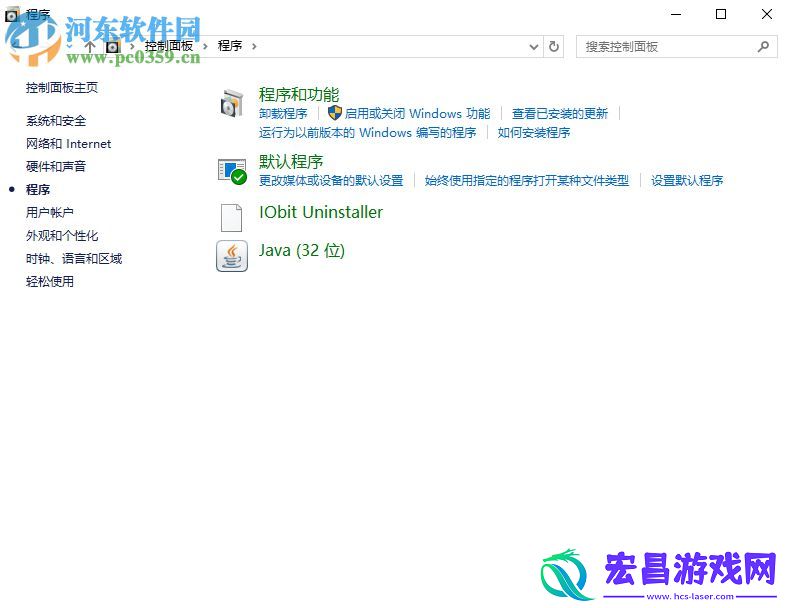
Task: Open 网络和 Internet category in sidebar
Action: point(69,144)
